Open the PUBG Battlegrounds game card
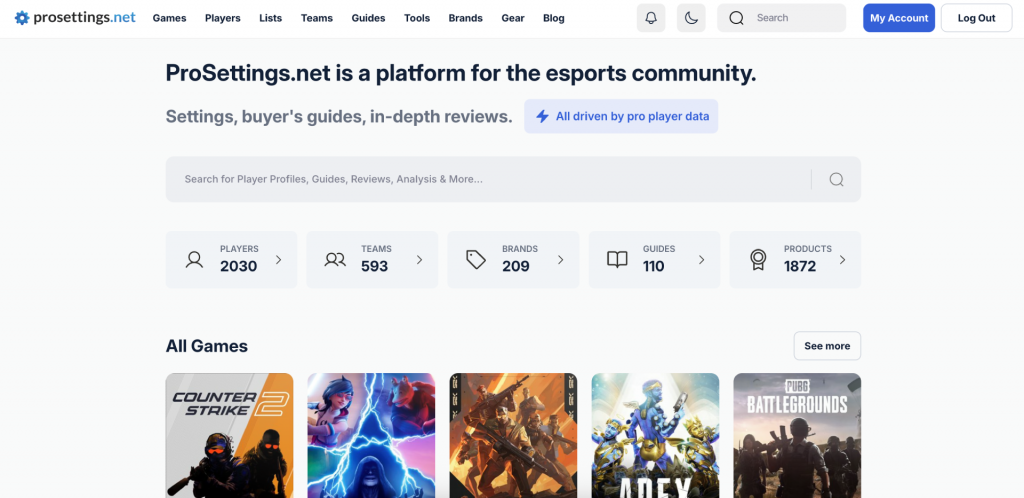This screenshot has width=1024, height=498. pyautogui.click(x=797, y=435)
